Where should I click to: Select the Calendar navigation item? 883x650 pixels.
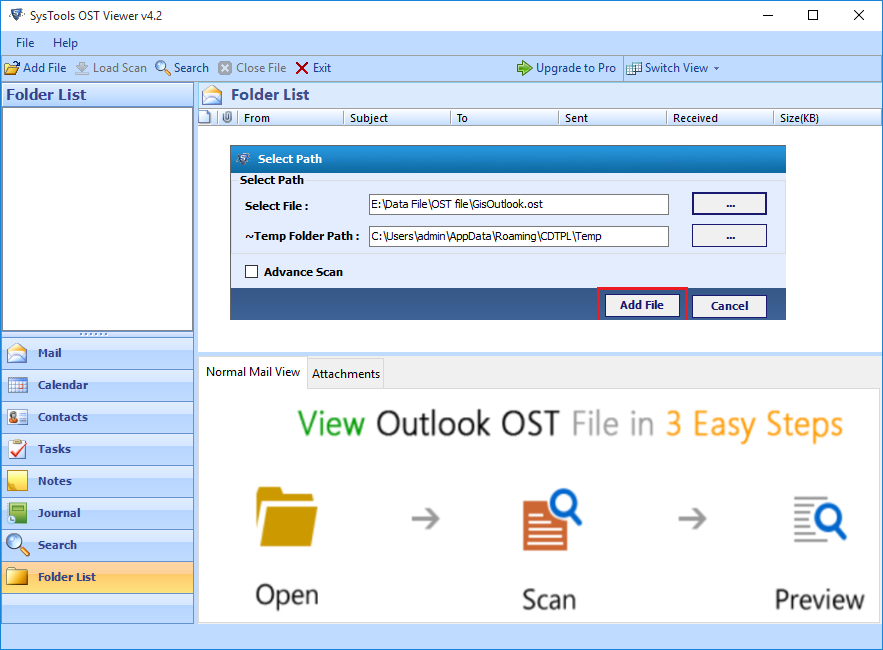(98, 385)
